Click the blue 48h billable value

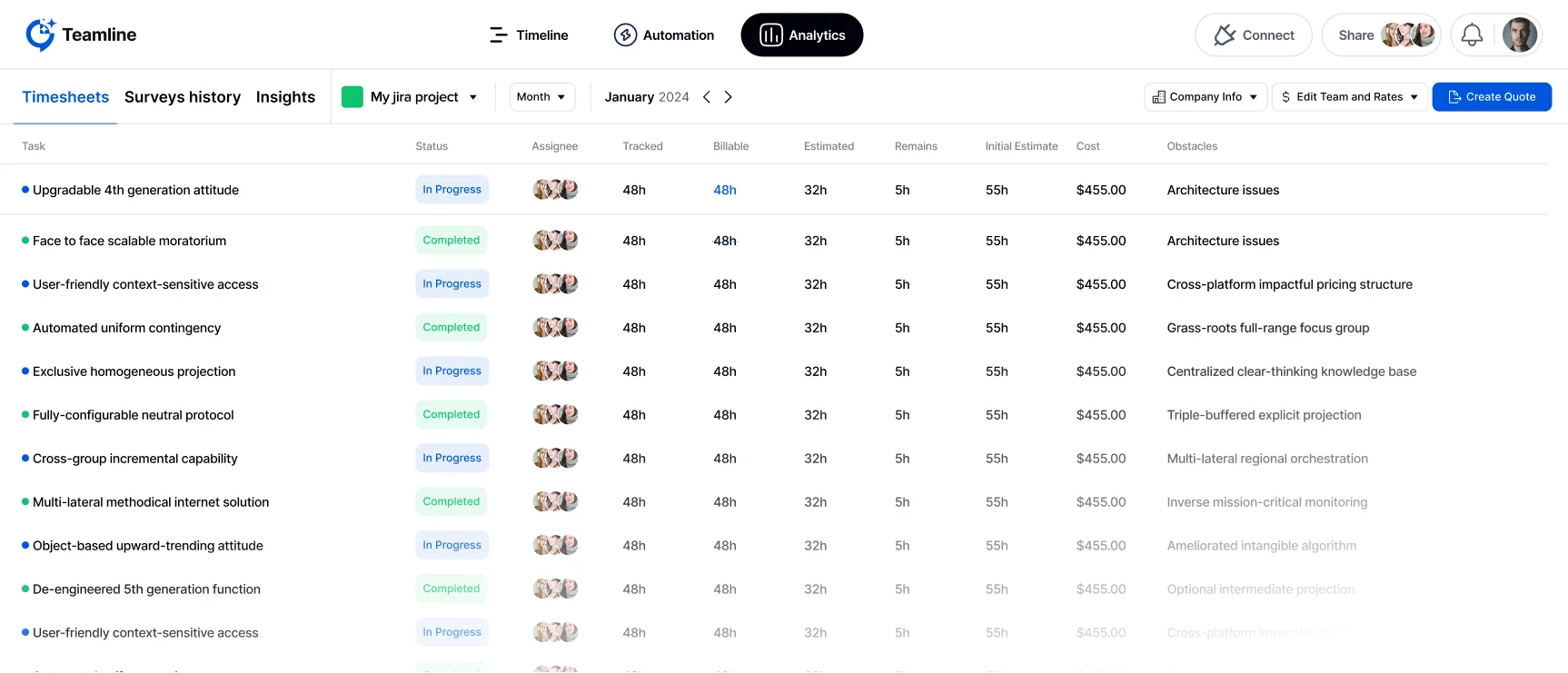[724, 190]
